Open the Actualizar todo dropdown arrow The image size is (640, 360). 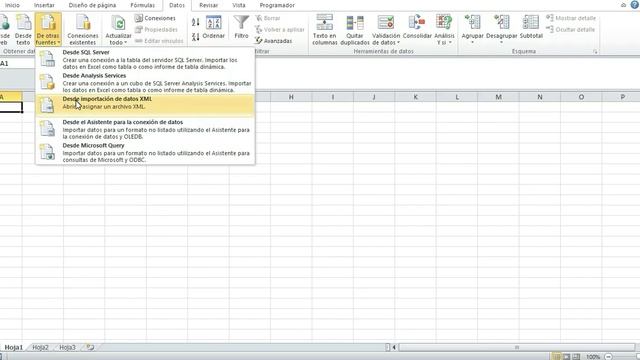click(125, 42)
